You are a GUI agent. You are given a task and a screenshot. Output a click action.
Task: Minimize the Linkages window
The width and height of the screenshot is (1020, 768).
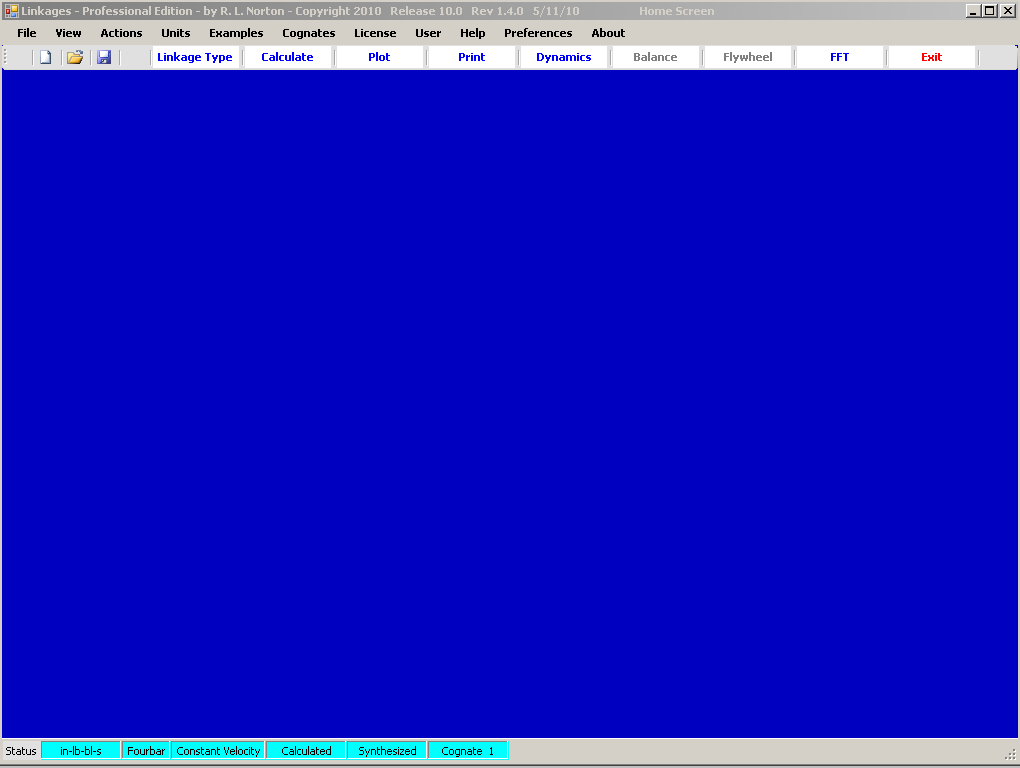(x=973, y=11)
